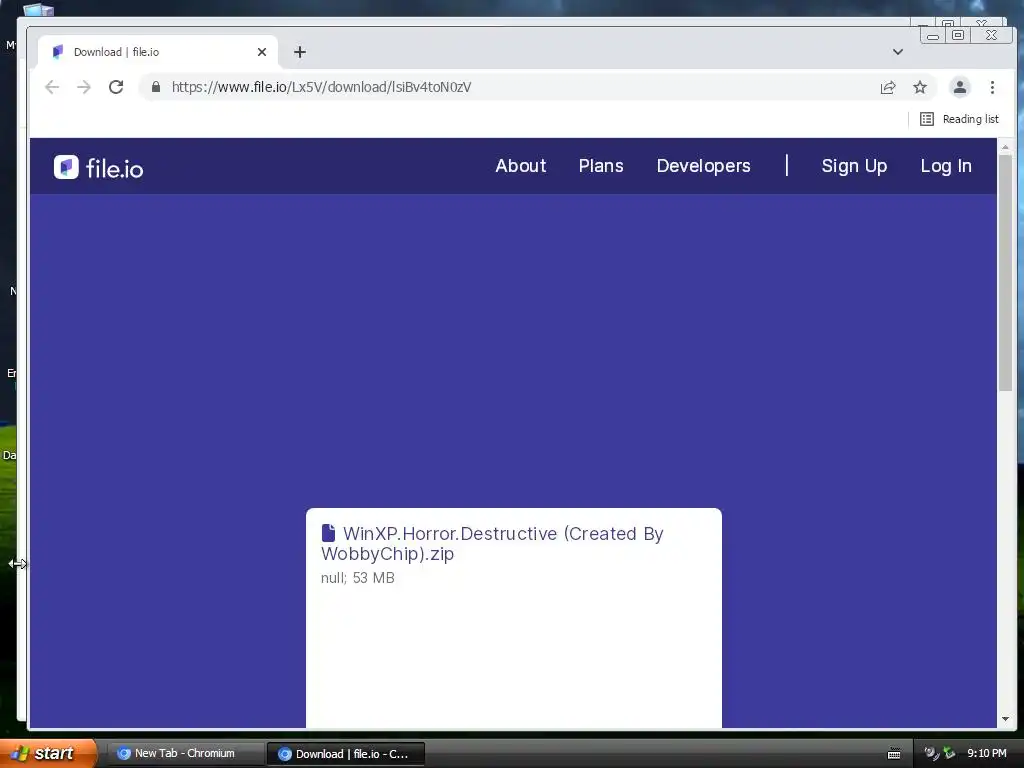This screenshot has width=1024, height=768.
Task: Open the Developers page link
Action: pyautogui.click(x=703, y=166)
